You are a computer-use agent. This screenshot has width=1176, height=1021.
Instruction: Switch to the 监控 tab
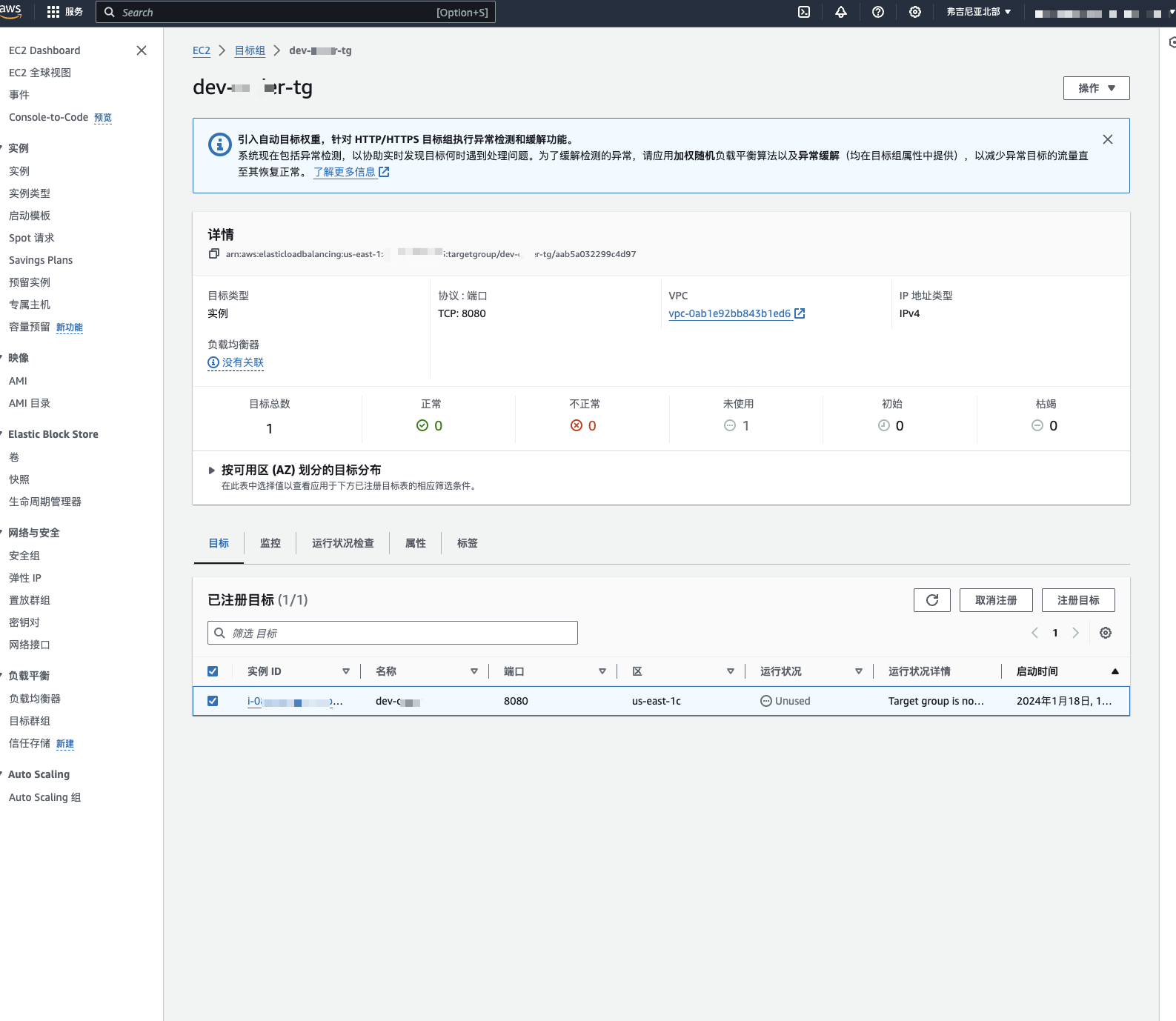270,543
